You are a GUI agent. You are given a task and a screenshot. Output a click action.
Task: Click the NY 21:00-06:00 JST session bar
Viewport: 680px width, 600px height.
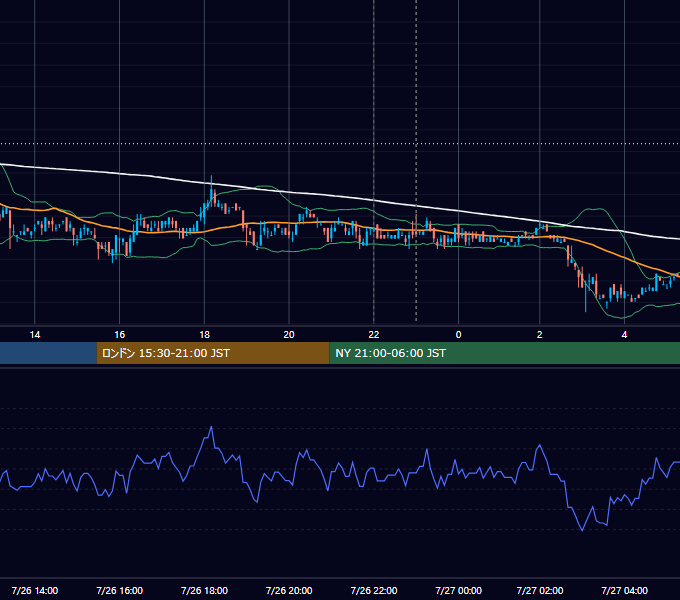[504, 353]
